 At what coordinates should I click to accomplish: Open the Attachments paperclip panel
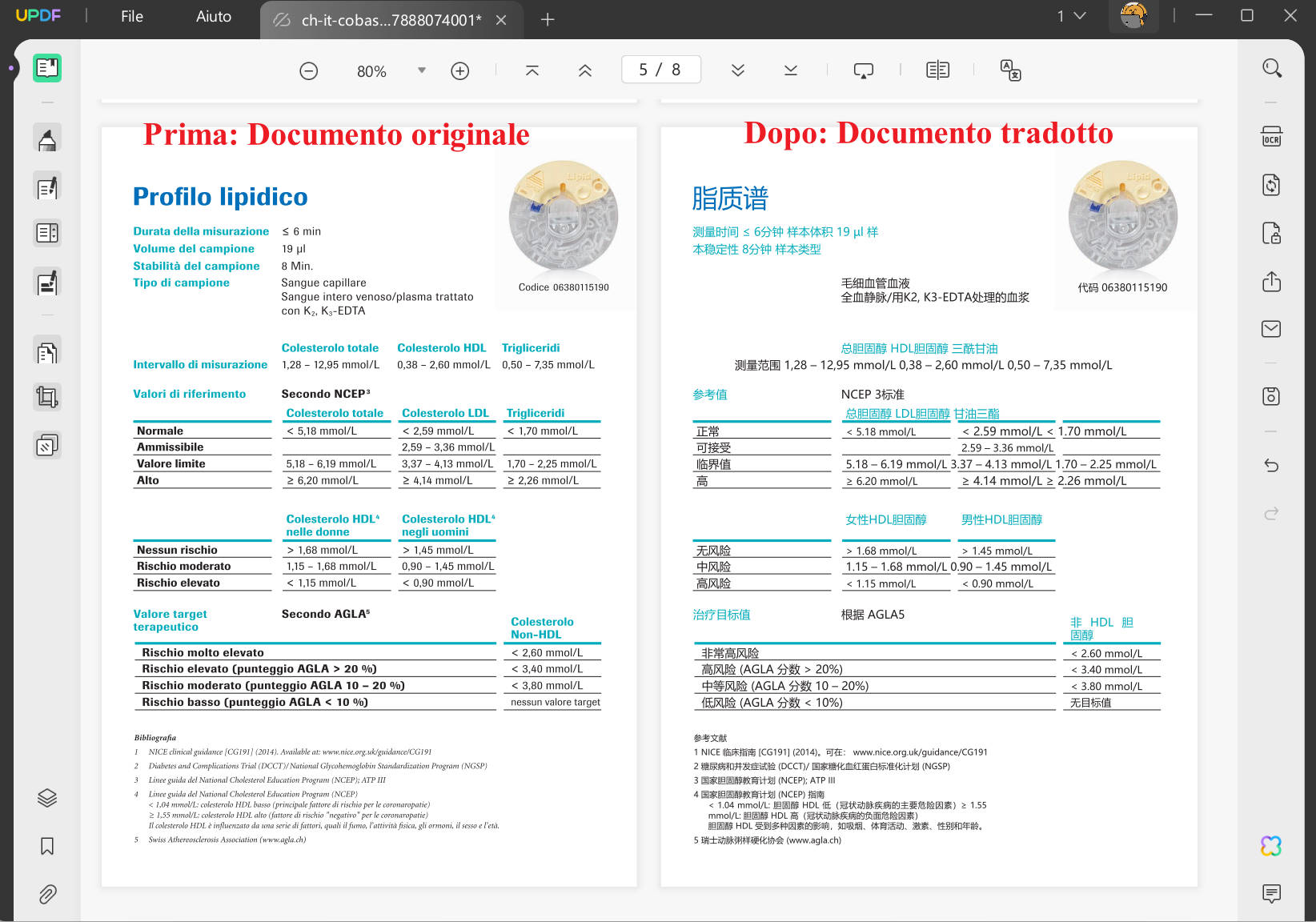coord(47,894)
